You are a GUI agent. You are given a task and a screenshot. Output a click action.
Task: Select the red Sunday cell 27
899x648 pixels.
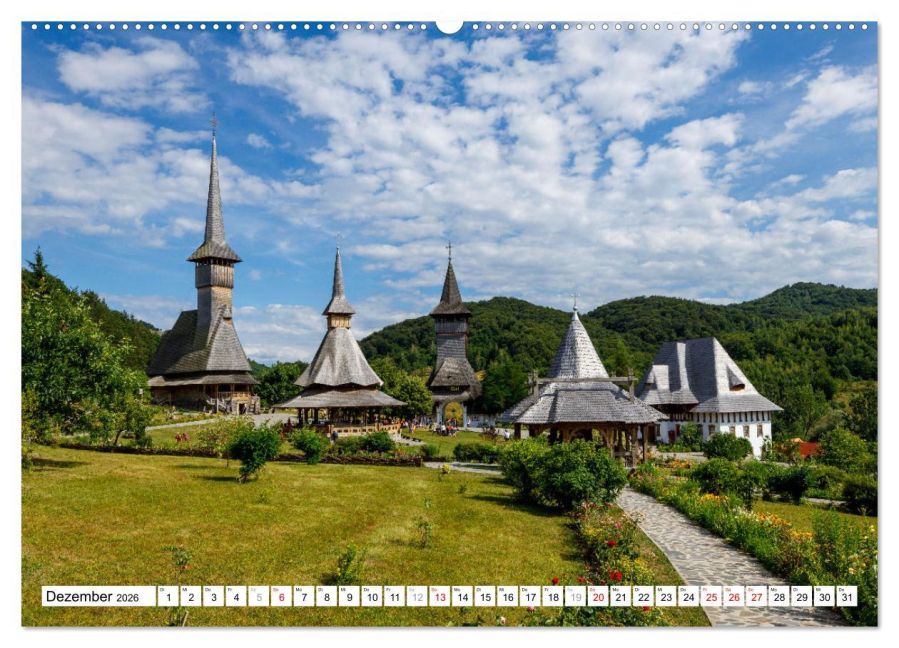pyautogui.click(x=757, y=596)
